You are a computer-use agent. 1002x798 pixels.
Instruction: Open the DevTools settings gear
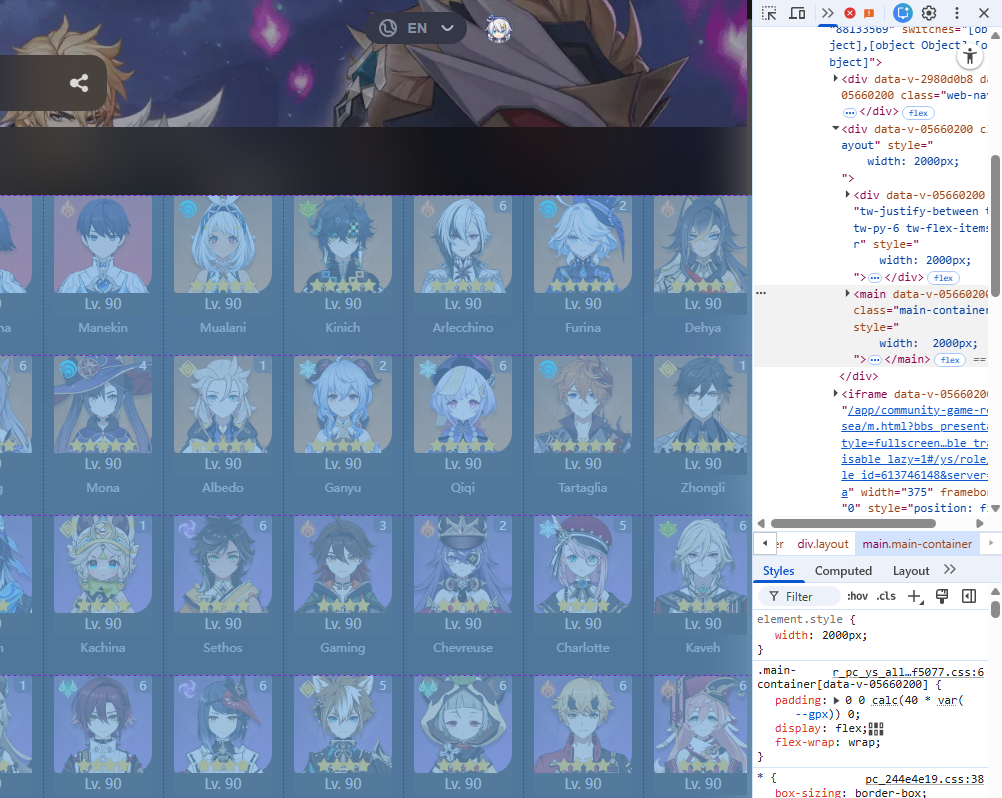(929, 13)
